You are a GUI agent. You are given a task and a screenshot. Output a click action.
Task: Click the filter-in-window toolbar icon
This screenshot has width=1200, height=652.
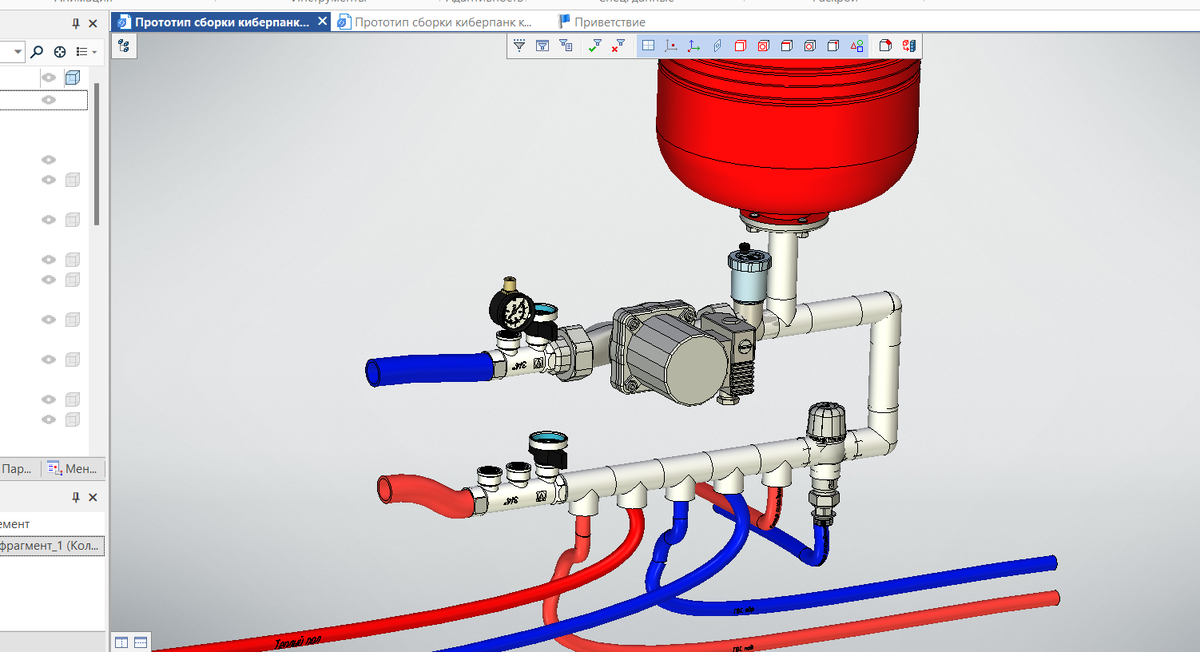pyautogui.click(x=542, y=46)
